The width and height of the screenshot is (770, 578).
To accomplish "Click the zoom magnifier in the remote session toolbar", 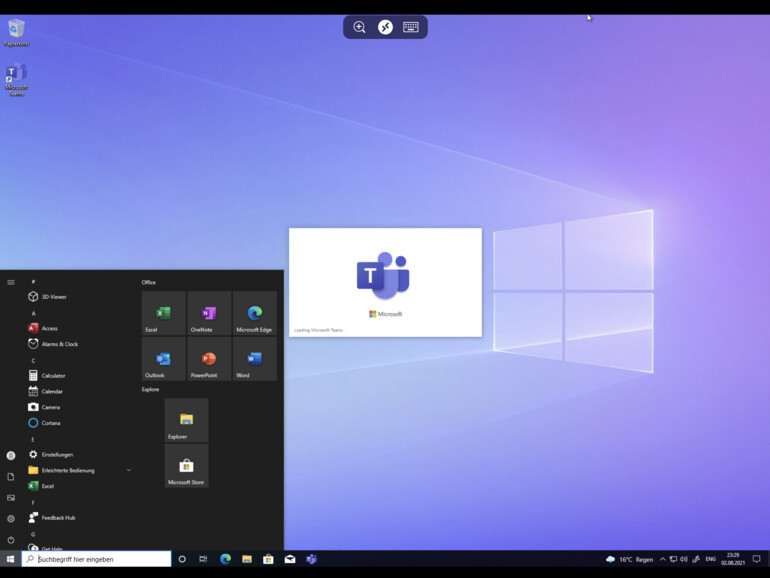I will [x=359, y=27].
